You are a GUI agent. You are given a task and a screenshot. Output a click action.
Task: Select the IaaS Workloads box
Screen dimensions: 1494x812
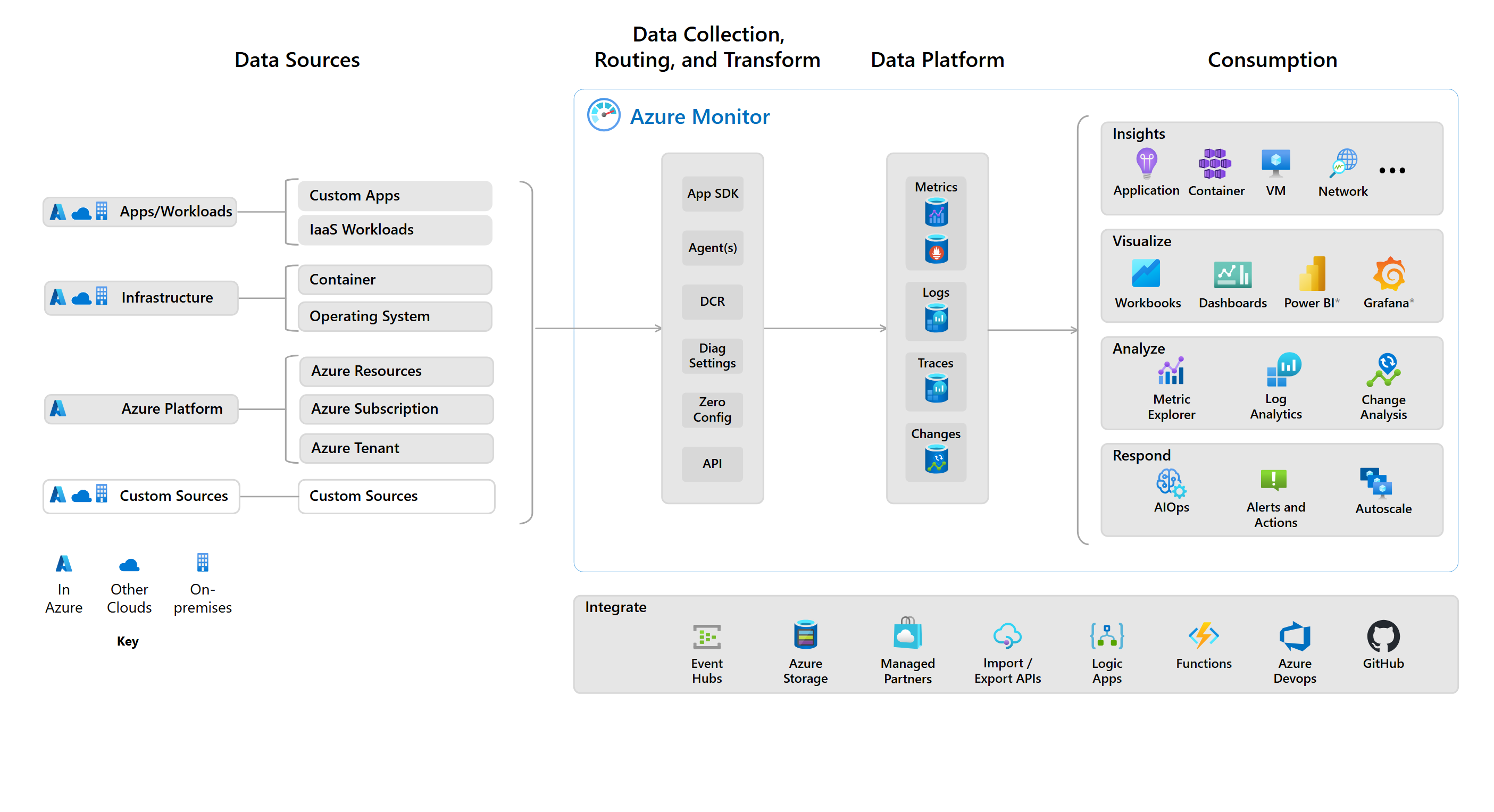[x=396, y=230]
